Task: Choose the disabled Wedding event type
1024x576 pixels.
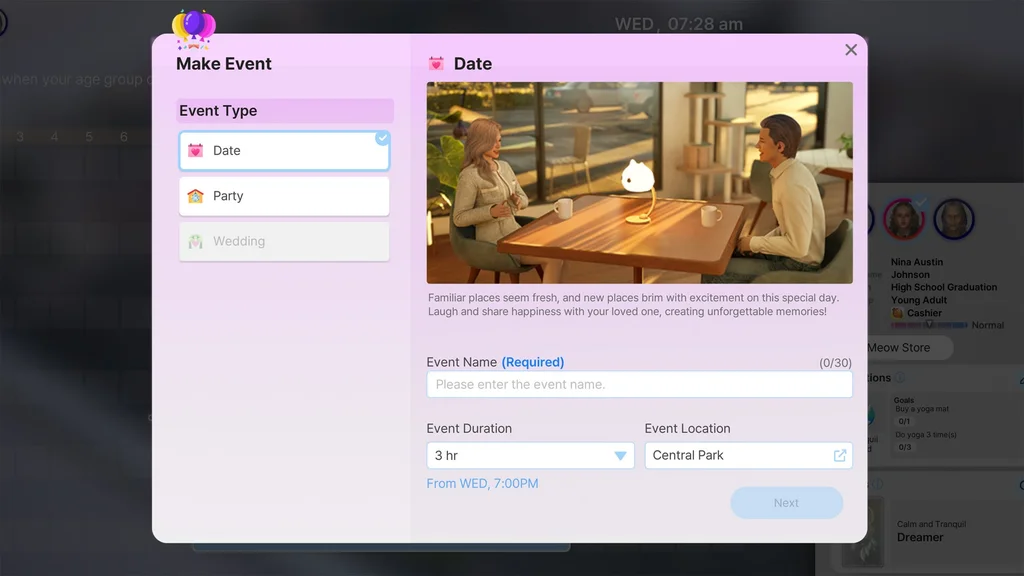Action: click(284, 241)
